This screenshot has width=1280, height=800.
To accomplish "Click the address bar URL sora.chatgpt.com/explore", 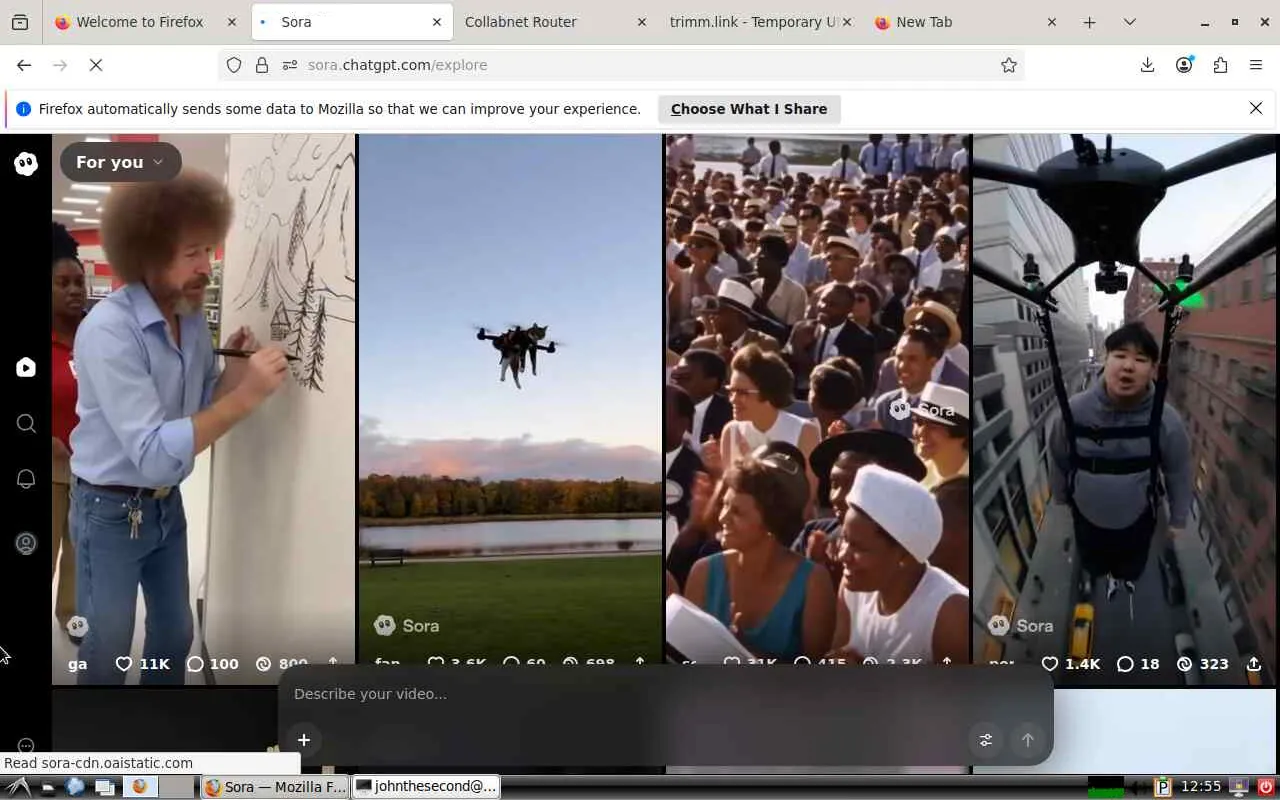I will 398,65.
